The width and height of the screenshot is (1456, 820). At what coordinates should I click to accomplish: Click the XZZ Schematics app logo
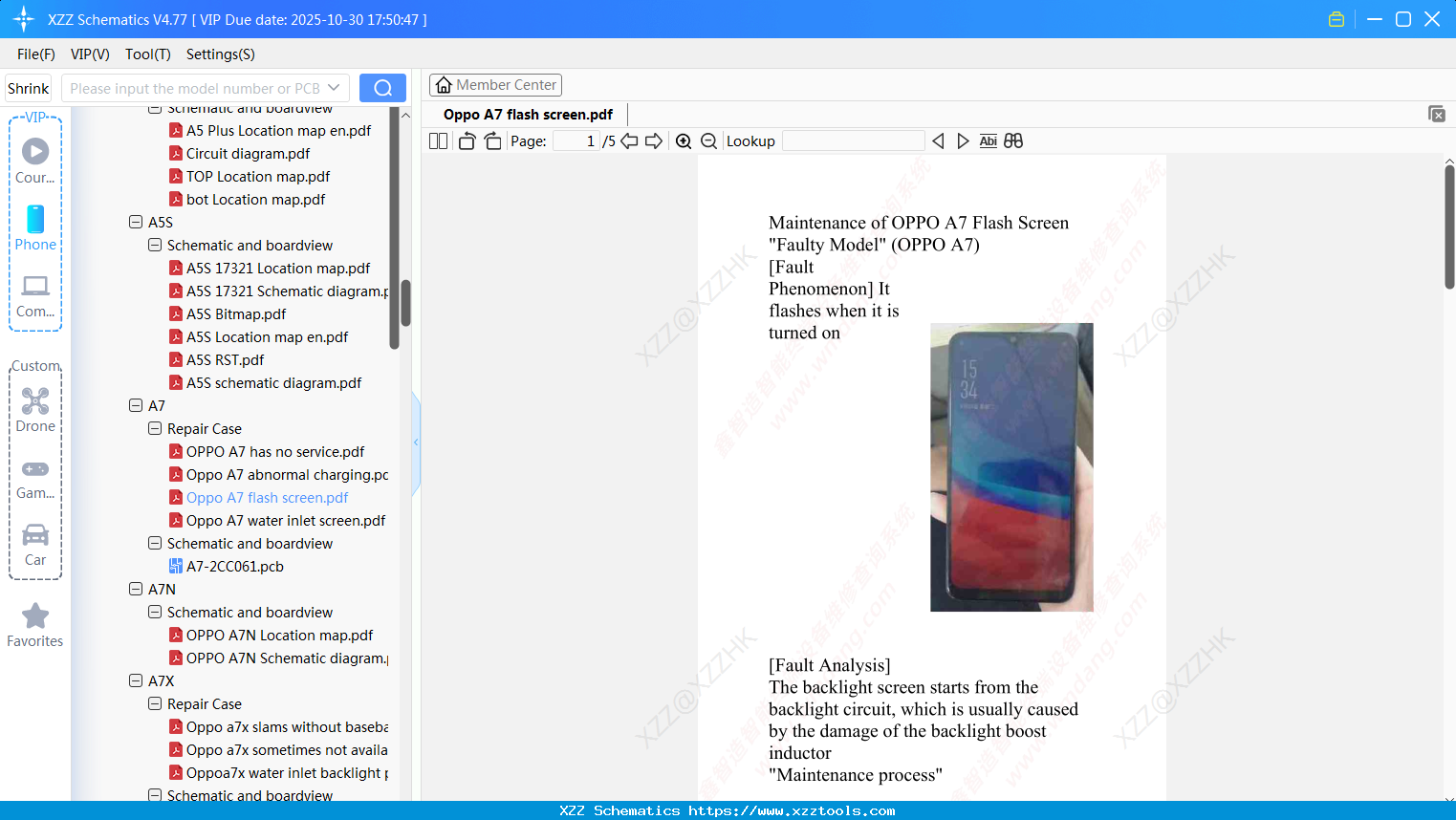pos(24,19)
